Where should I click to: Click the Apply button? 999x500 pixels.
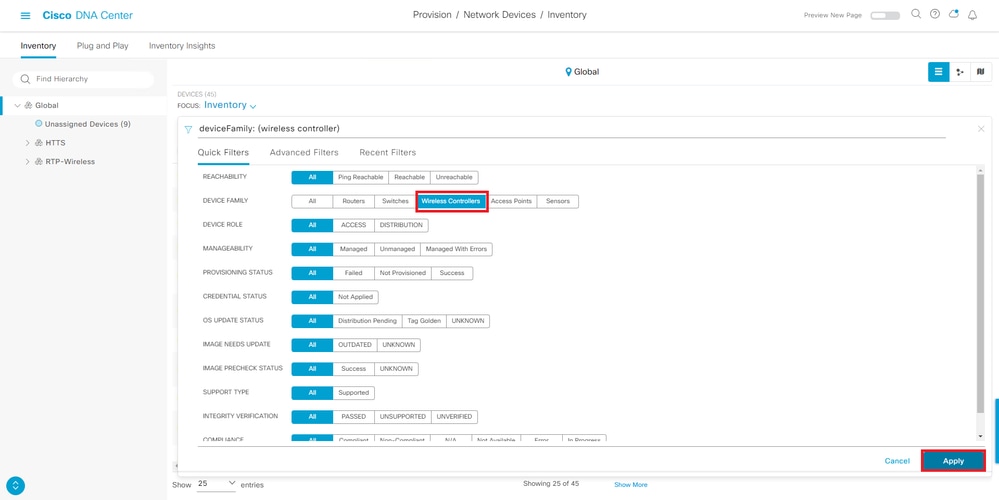click(953, 461)
